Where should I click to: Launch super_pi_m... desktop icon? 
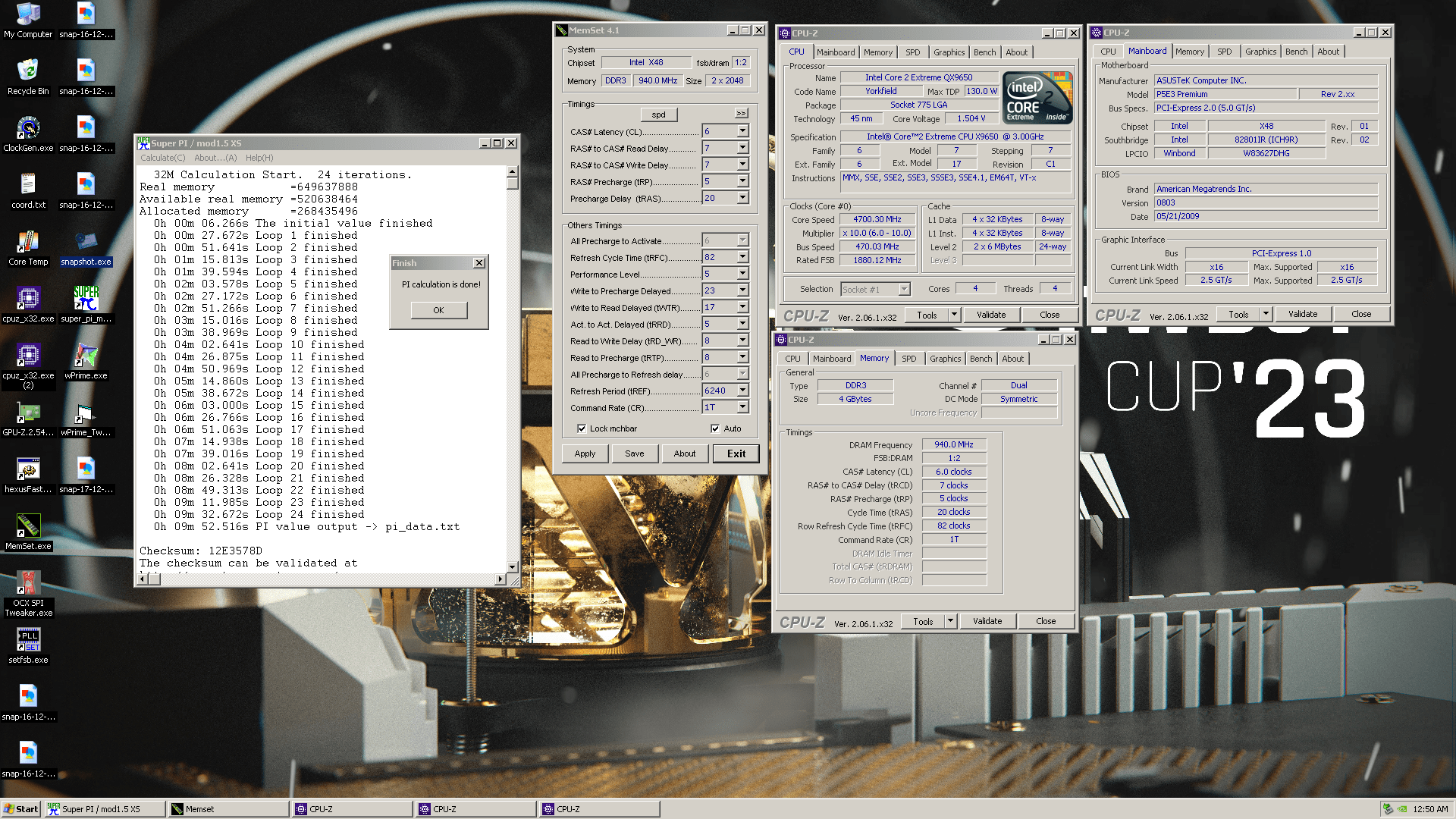coord(86,305)
